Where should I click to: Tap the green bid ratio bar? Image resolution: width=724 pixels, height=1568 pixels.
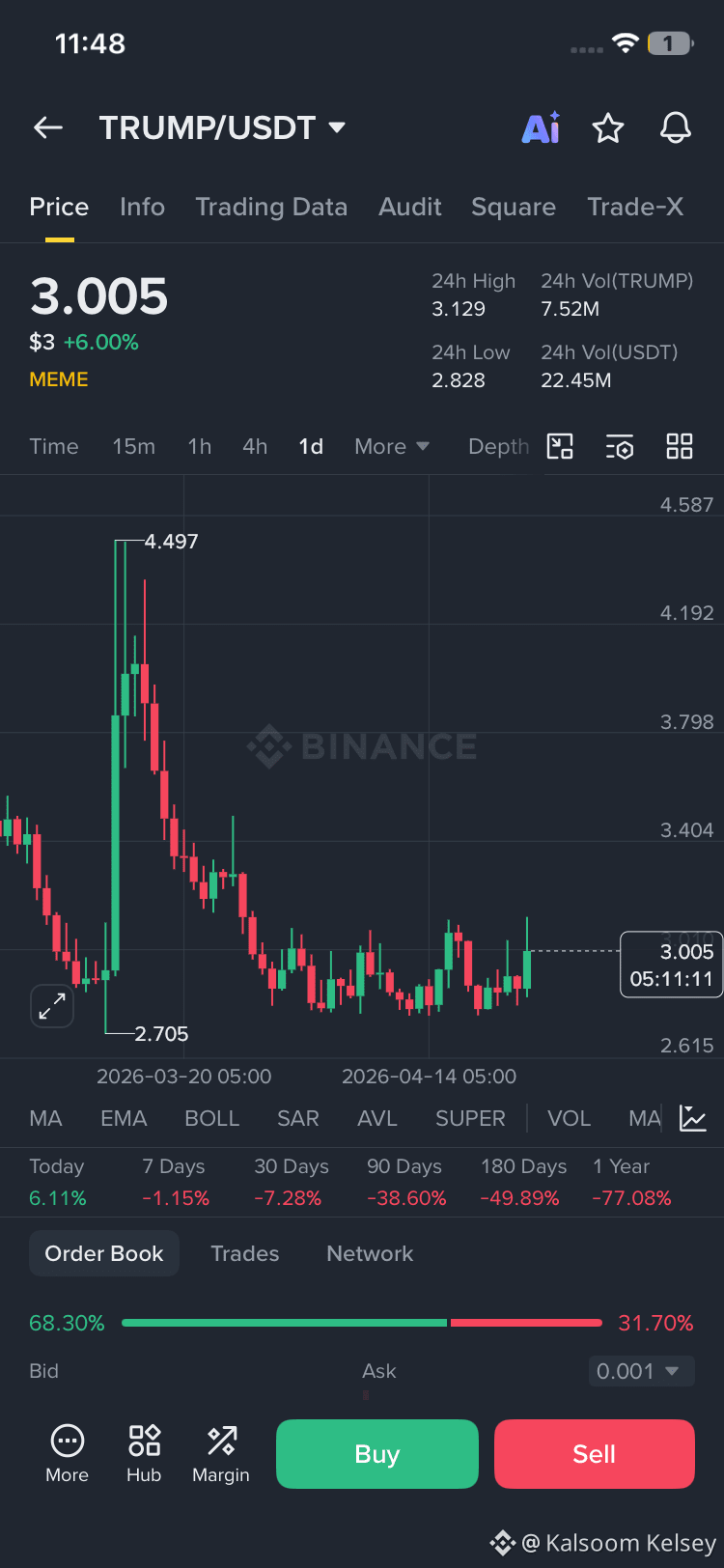(x=285, y=1323)
